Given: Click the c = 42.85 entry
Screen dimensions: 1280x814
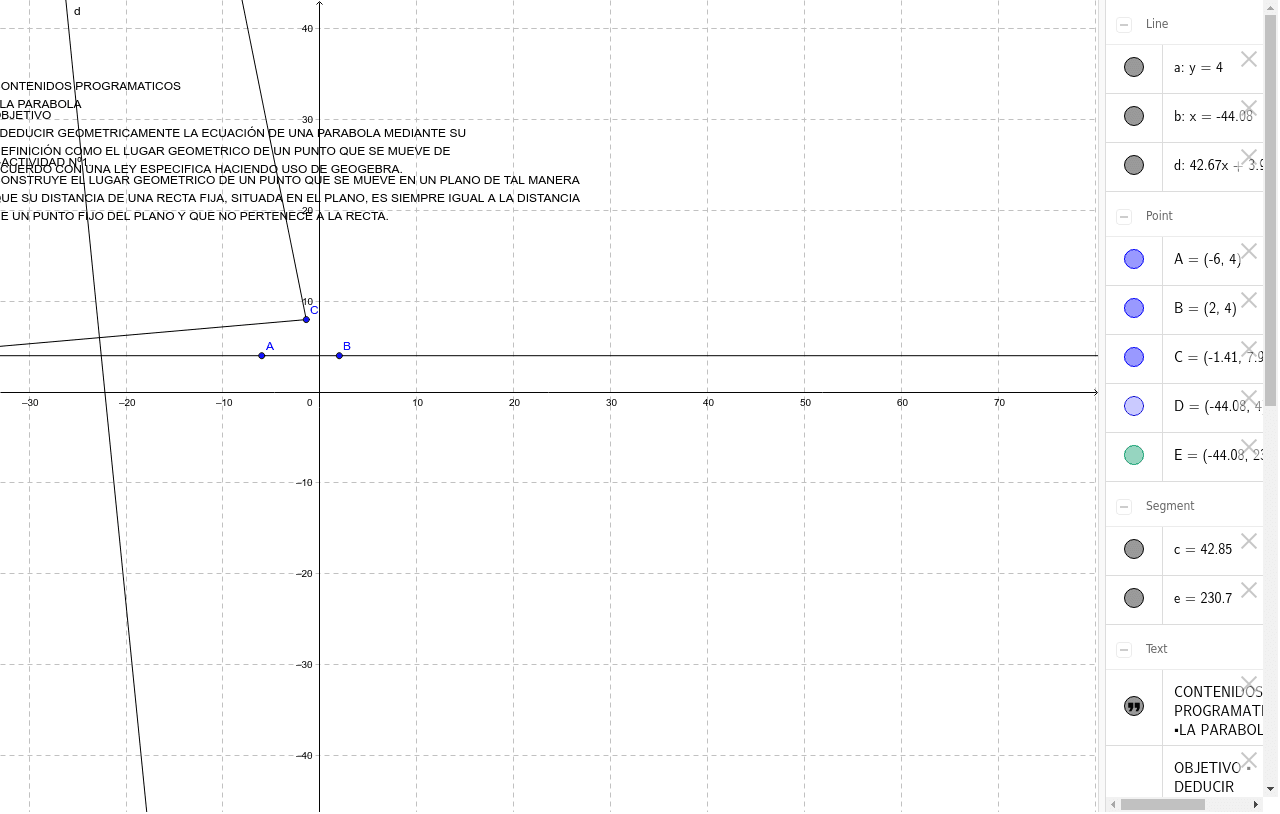Looking at the screenshot, I should tap(1203, 550).
